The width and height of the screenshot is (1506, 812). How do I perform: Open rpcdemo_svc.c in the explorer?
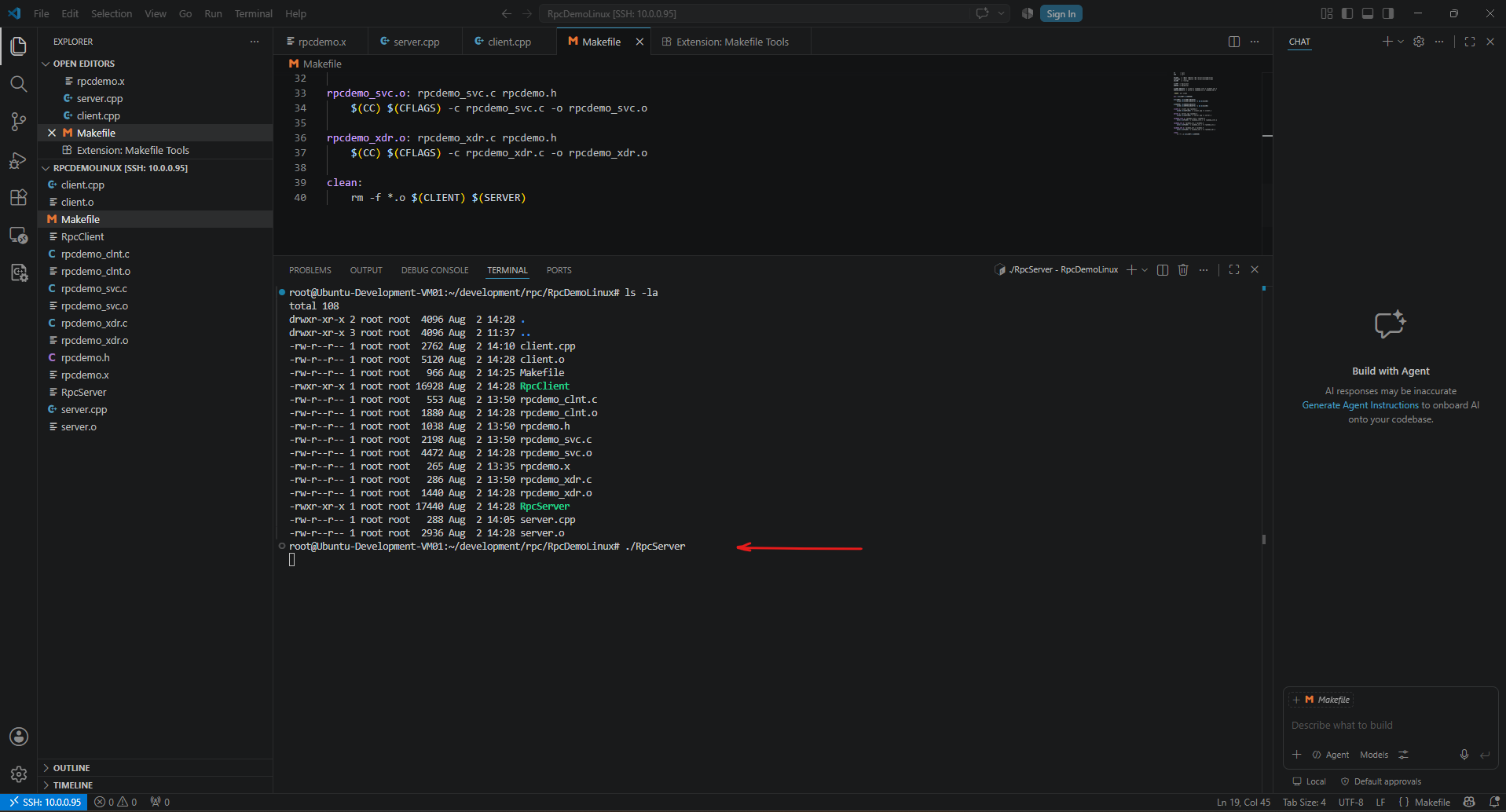coord(94,288)
